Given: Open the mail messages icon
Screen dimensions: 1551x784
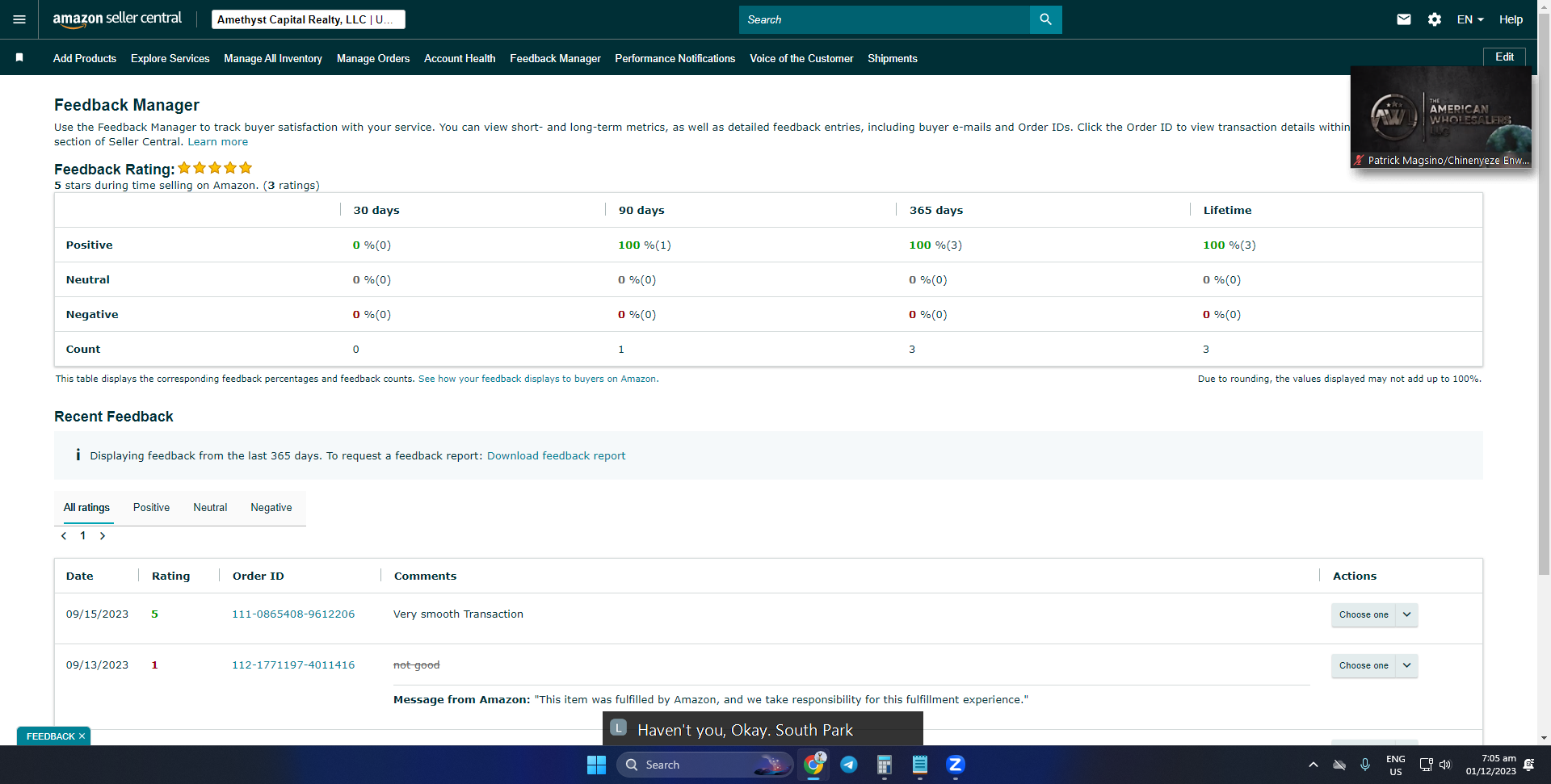Looking at the screenshot, I should tap(1404, 19).
